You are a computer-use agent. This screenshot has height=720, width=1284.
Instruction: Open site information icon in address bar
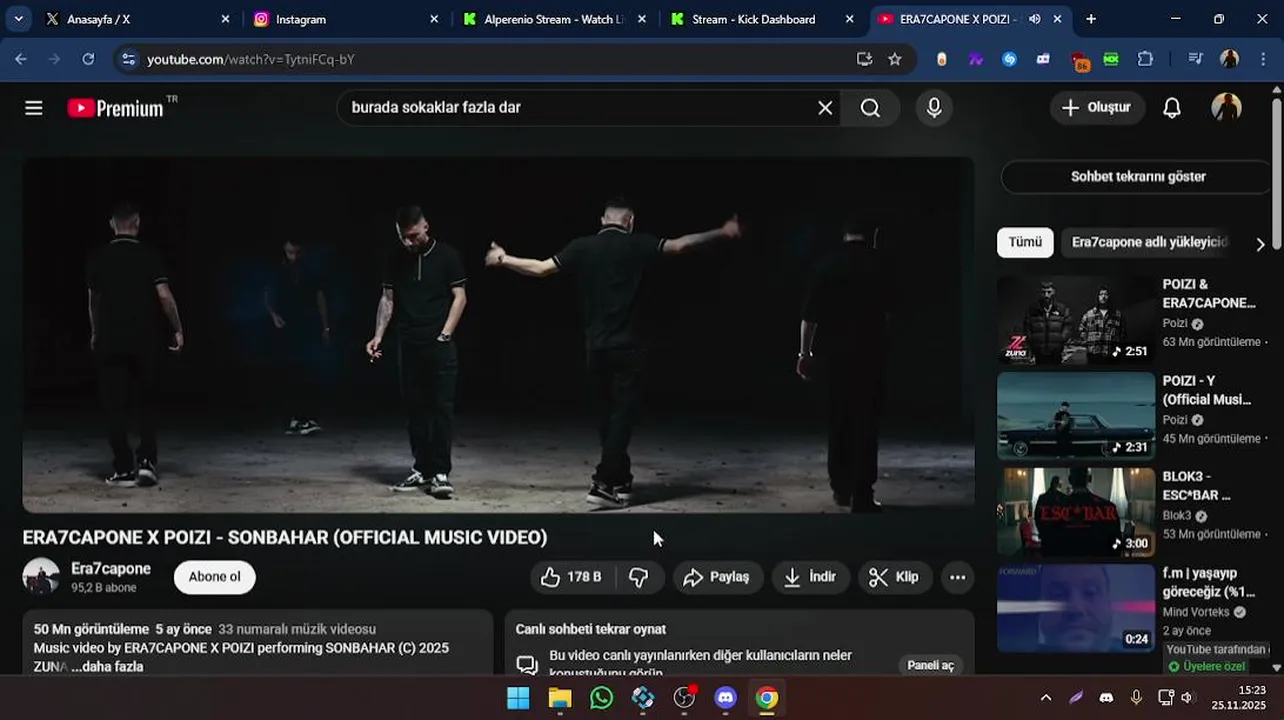click(x=128, y=60)
